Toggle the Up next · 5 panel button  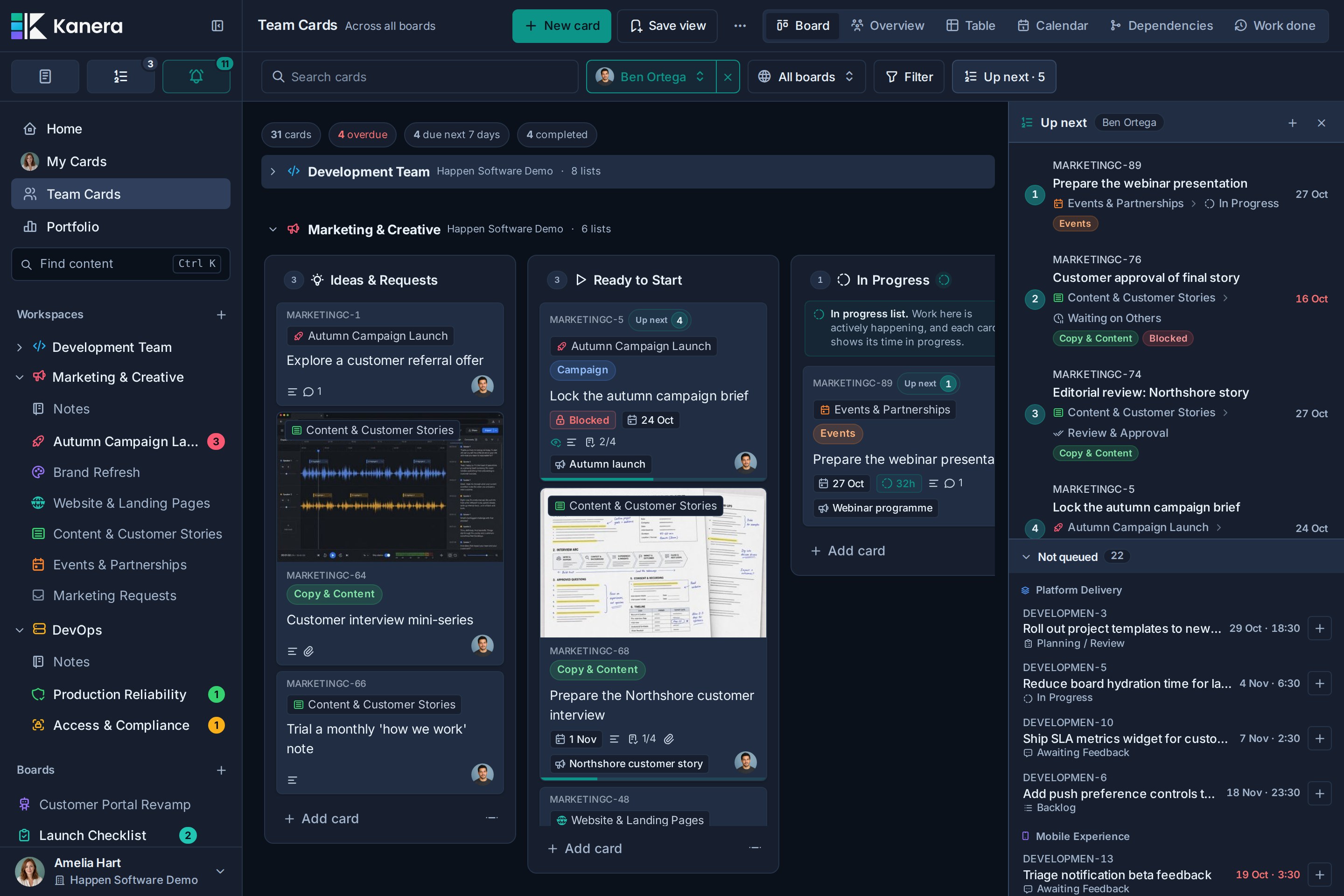pos(1004,77)
